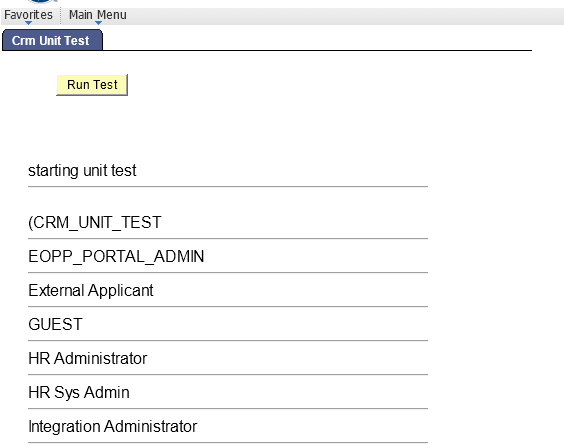Click the word 'Menu' in the navigation bar
The width and height of the screenshot is (564, 447).
(x=112, y=15)
